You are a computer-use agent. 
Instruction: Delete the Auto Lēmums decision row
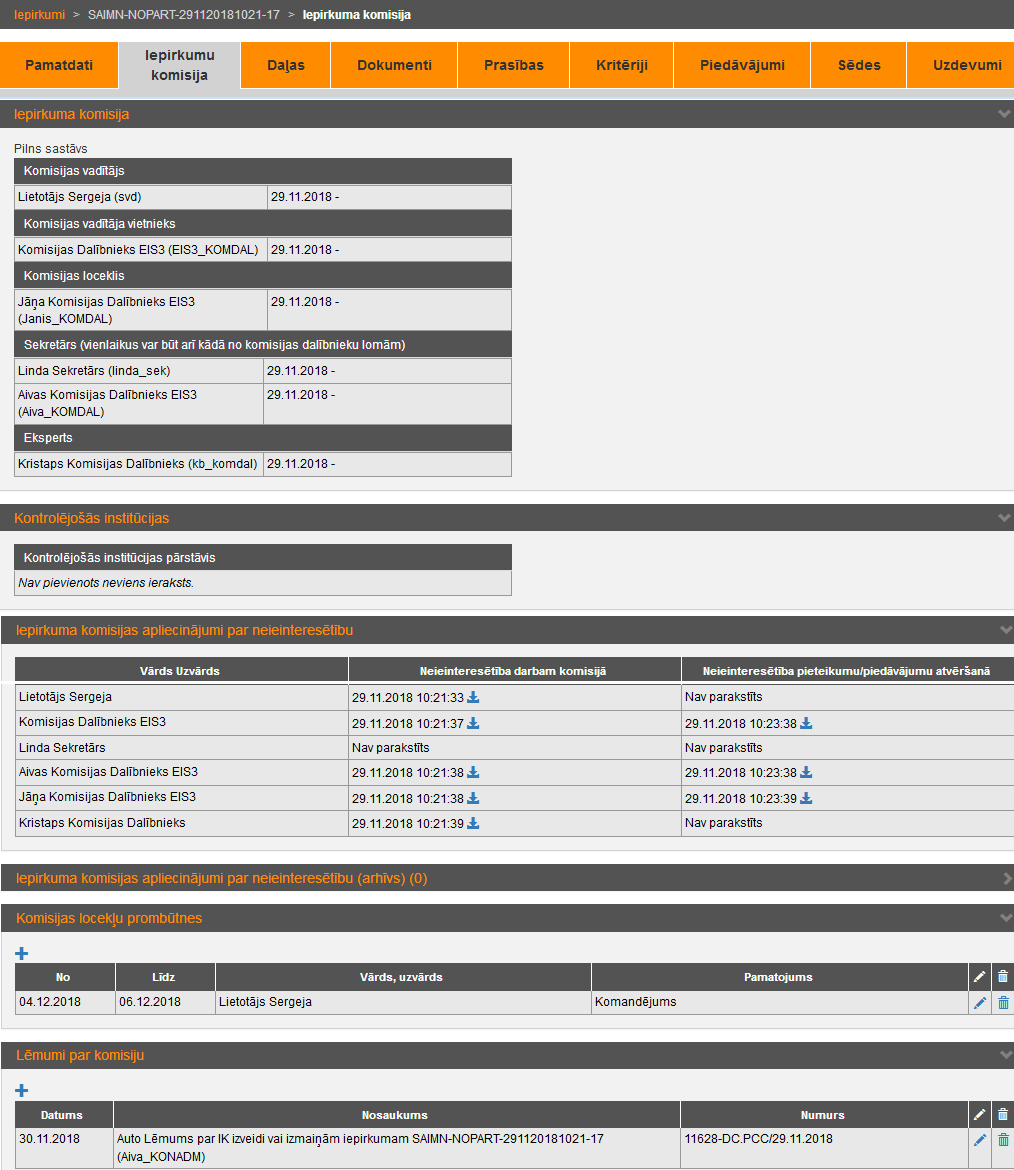coord(1003,1140)
